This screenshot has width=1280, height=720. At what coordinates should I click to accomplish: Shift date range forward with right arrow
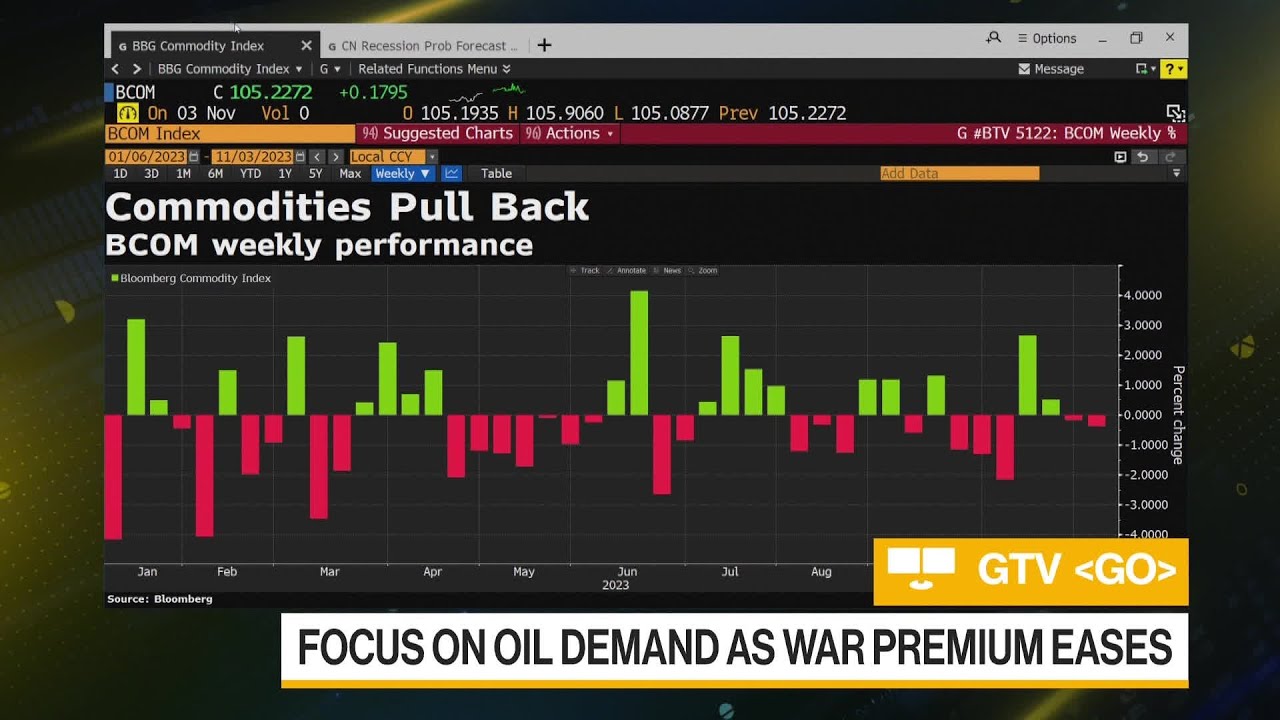point(335,157)
